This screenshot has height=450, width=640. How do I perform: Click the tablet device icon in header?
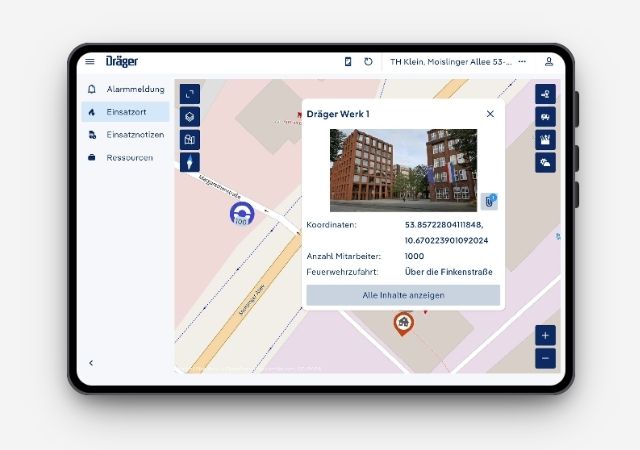coord(348,62)
